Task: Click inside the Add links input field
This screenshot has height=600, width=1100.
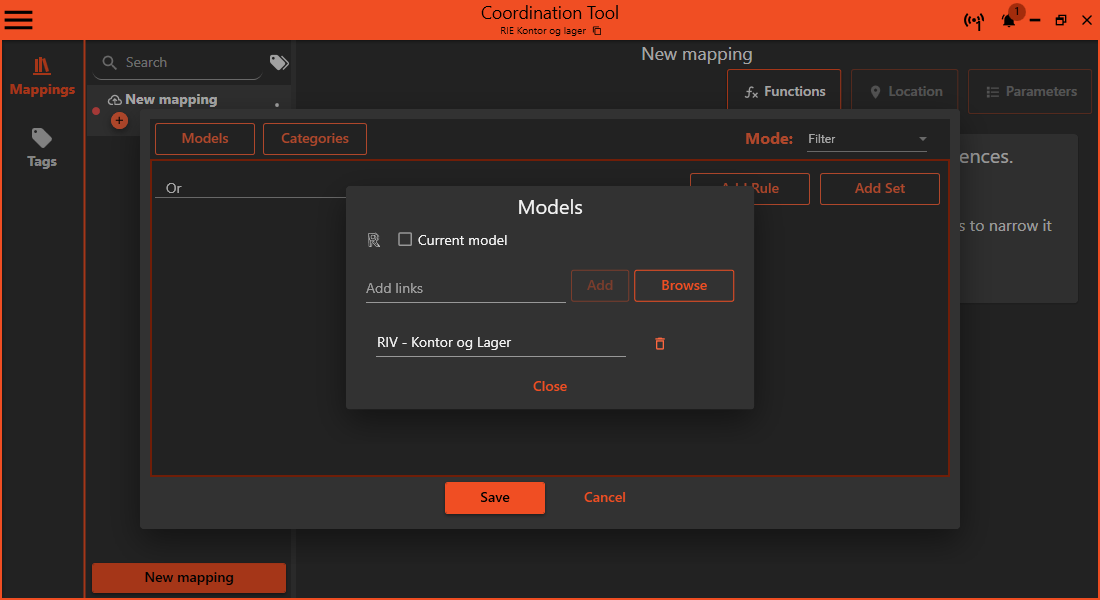Action: 465,287
